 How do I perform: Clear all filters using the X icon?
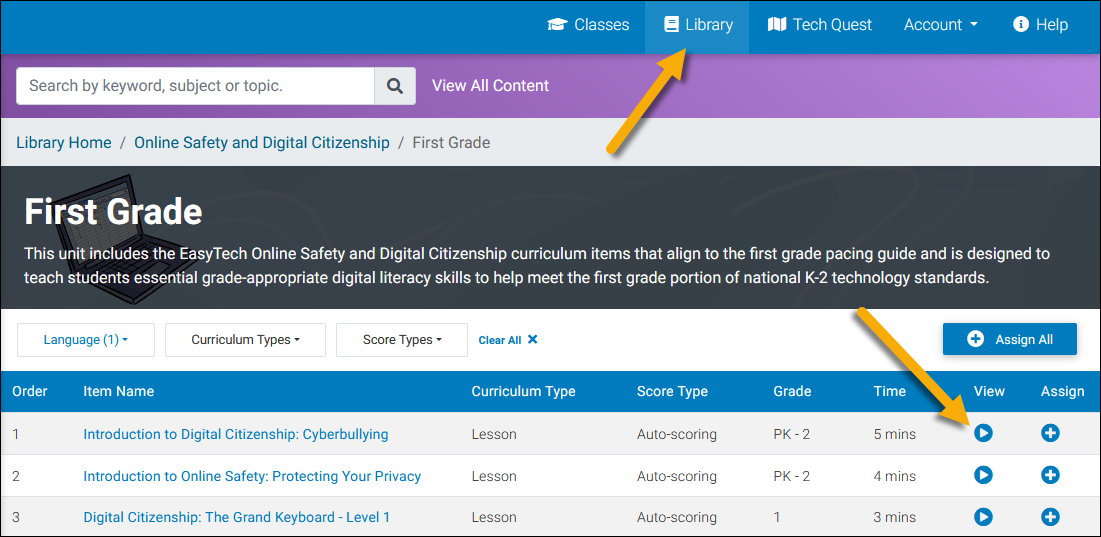[x=532, y=340]
